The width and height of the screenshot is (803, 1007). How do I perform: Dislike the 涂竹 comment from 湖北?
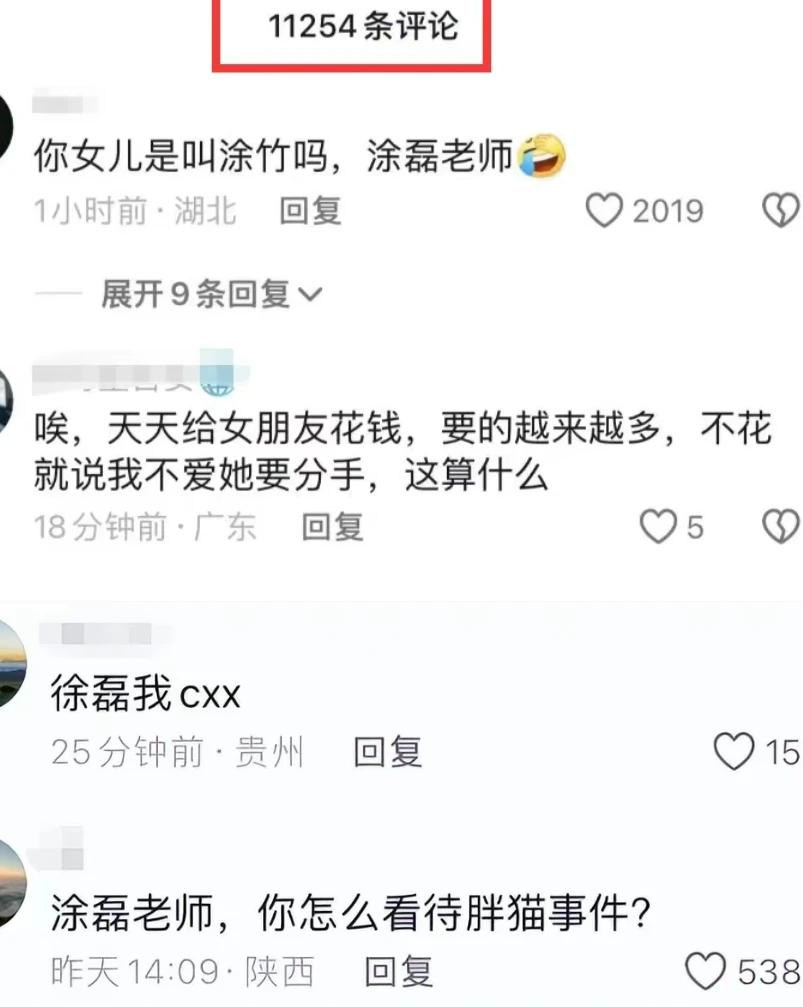point(781,211)
